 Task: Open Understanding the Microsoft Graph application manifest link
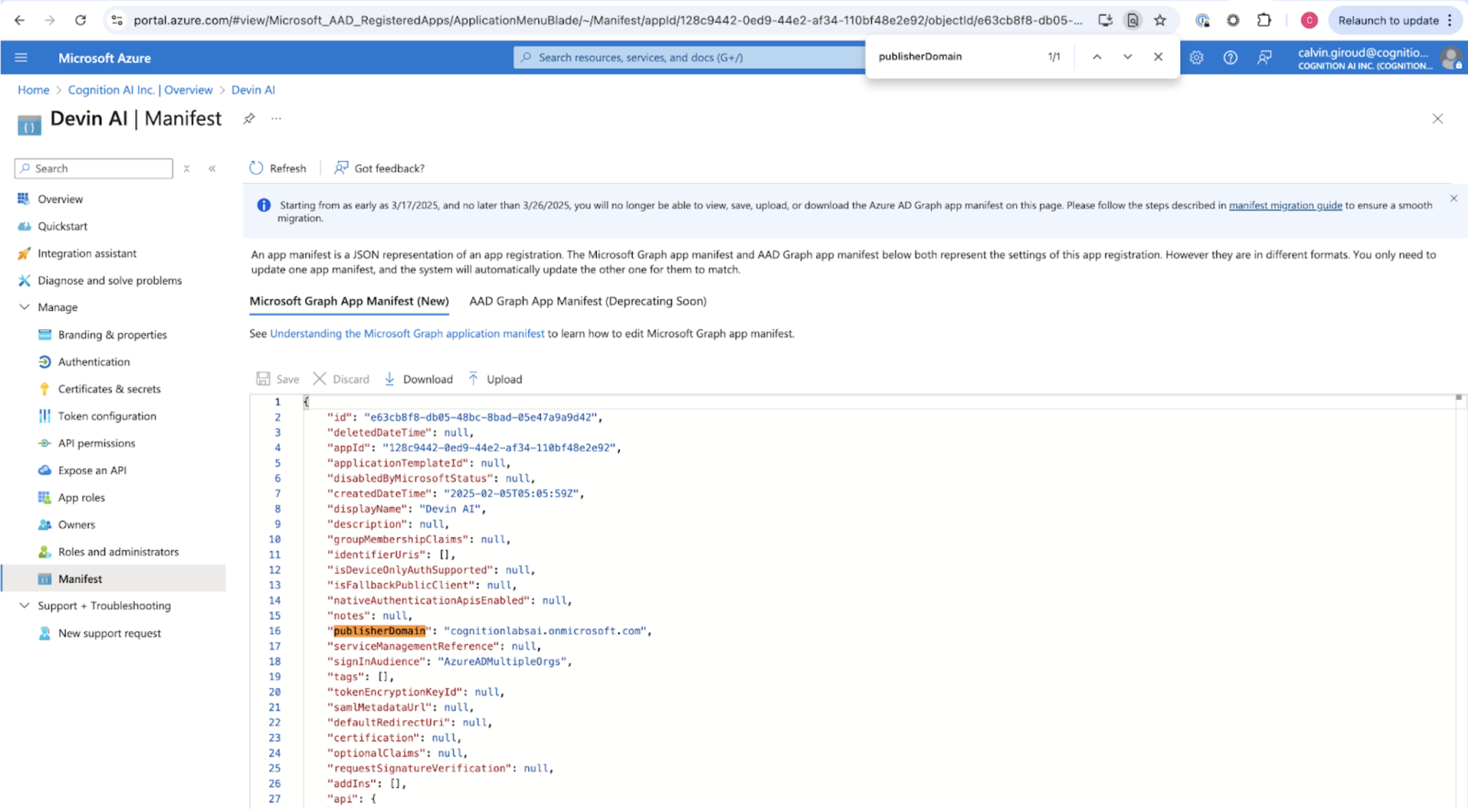click(407, 333)
